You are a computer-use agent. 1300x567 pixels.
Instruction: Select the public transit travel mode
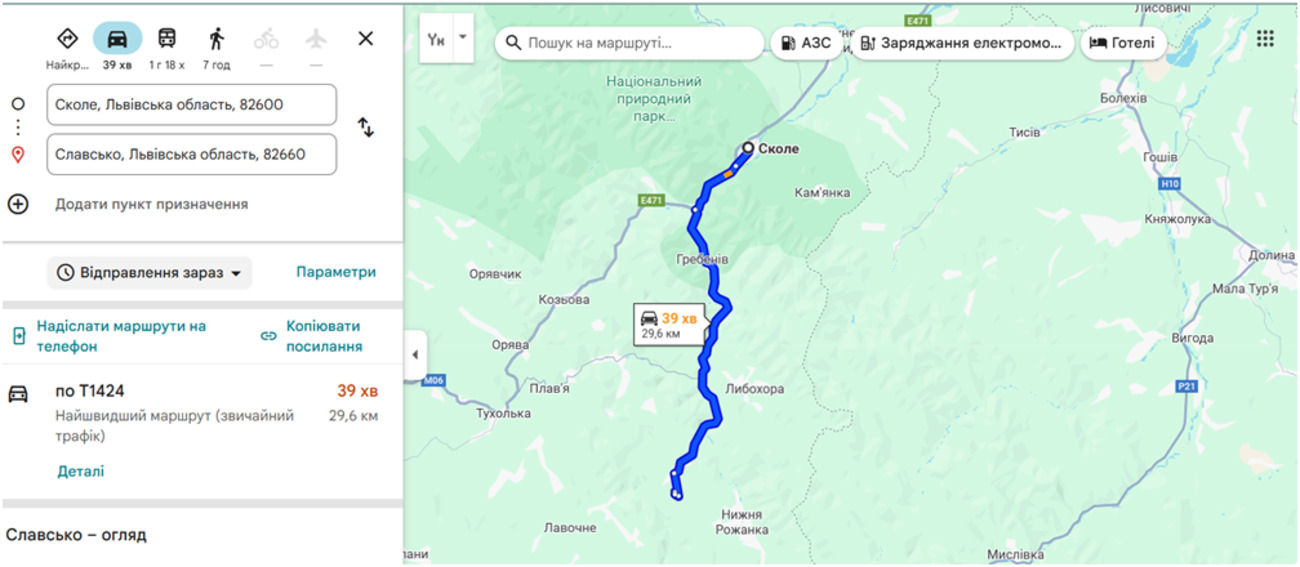[x=167, y=40]
